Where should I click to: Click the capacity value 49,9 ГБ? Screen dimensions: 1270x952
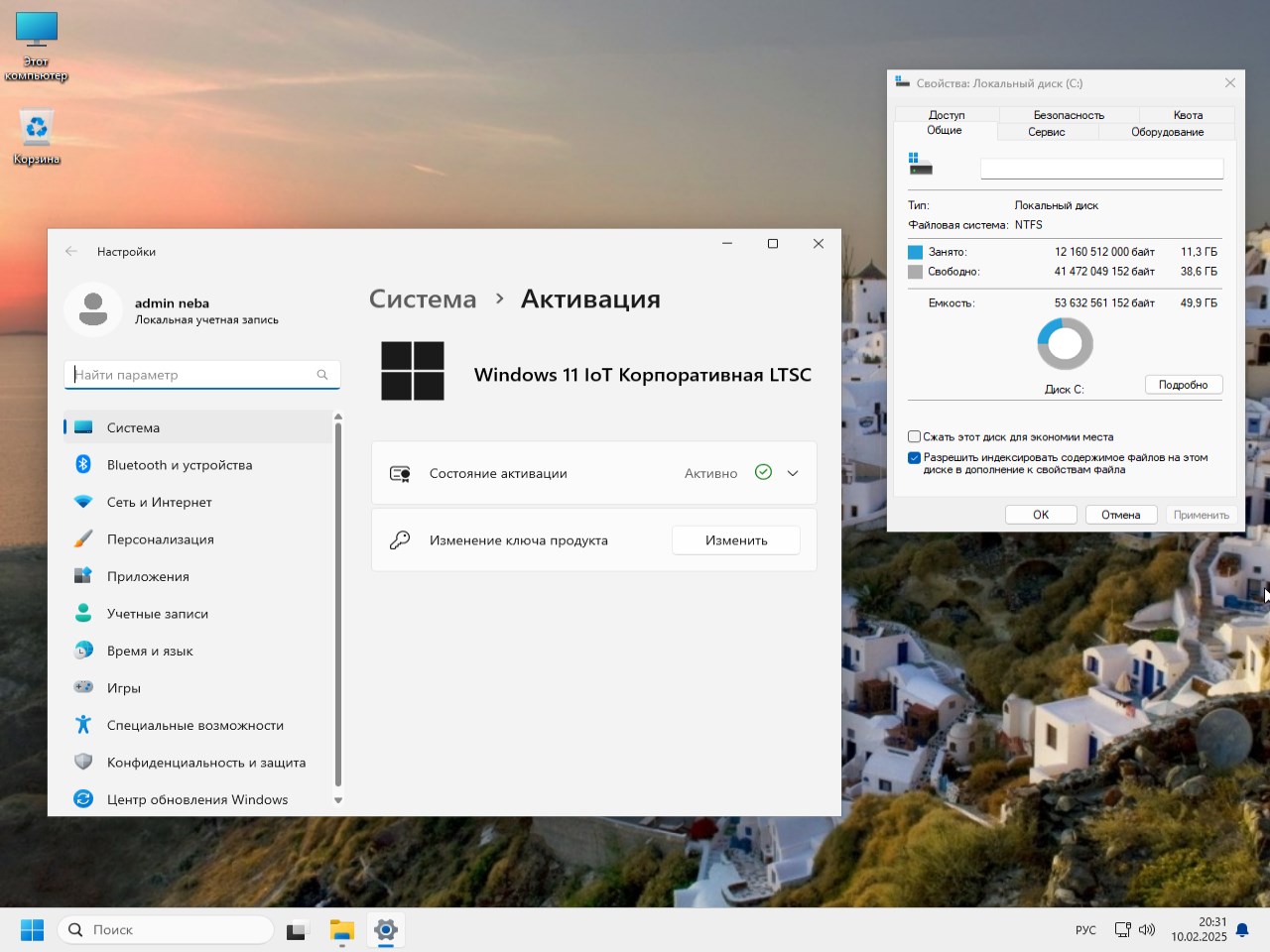(1199, 303)
